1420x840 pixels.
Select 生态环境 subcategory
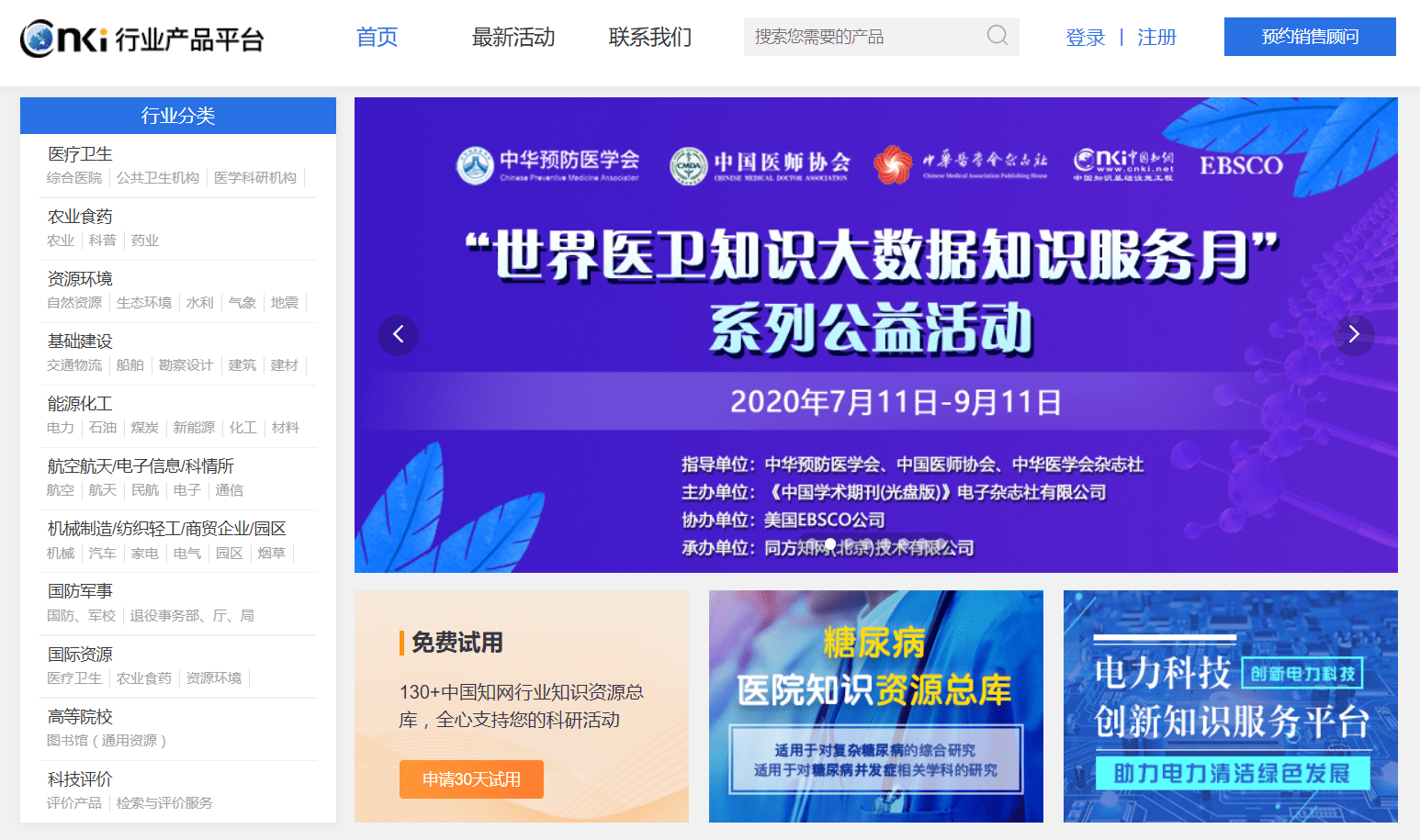coord(144,303)
